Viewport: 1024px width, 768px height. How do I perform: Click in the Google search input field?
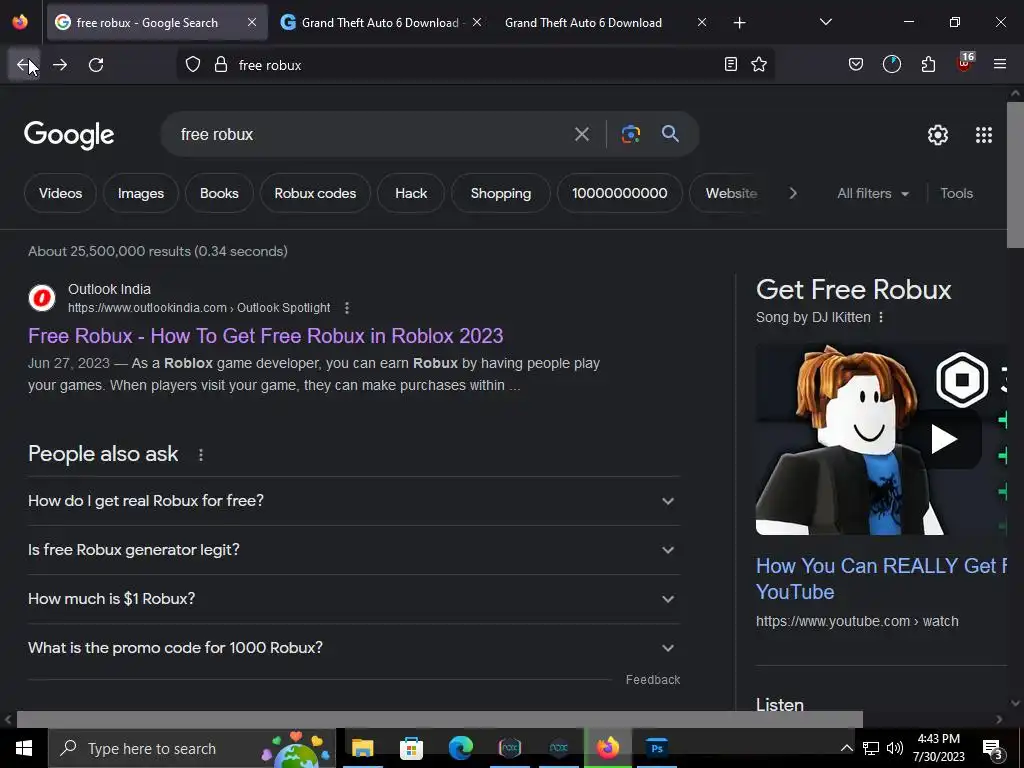pos(372,135)
